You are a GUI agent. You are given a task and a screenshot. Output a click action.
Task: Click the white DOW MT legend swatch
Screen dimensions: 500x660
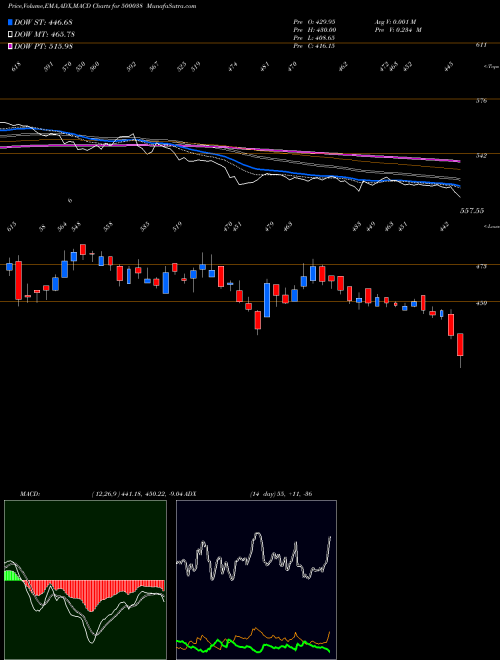pos(11,34)
